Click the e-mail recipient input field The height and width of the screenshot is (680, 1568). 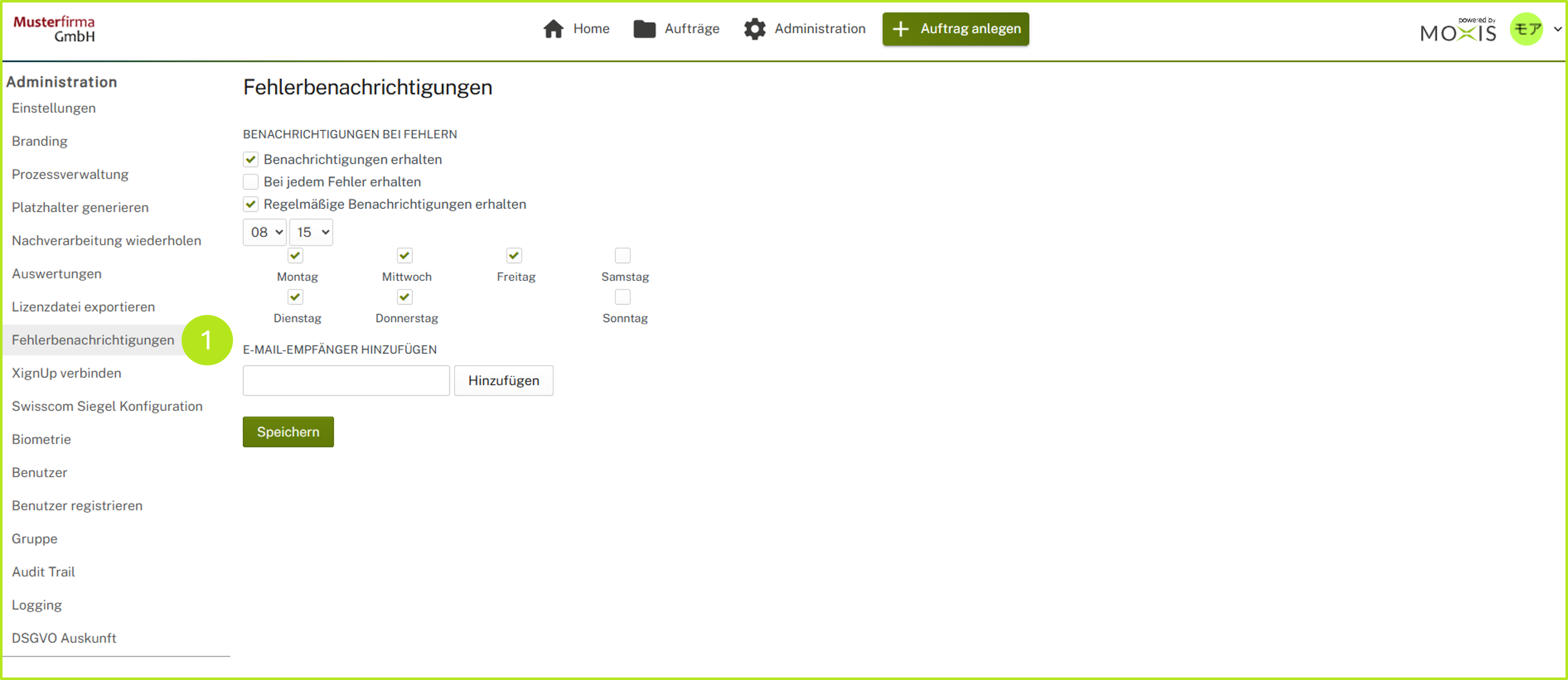[x=346, y=381]
